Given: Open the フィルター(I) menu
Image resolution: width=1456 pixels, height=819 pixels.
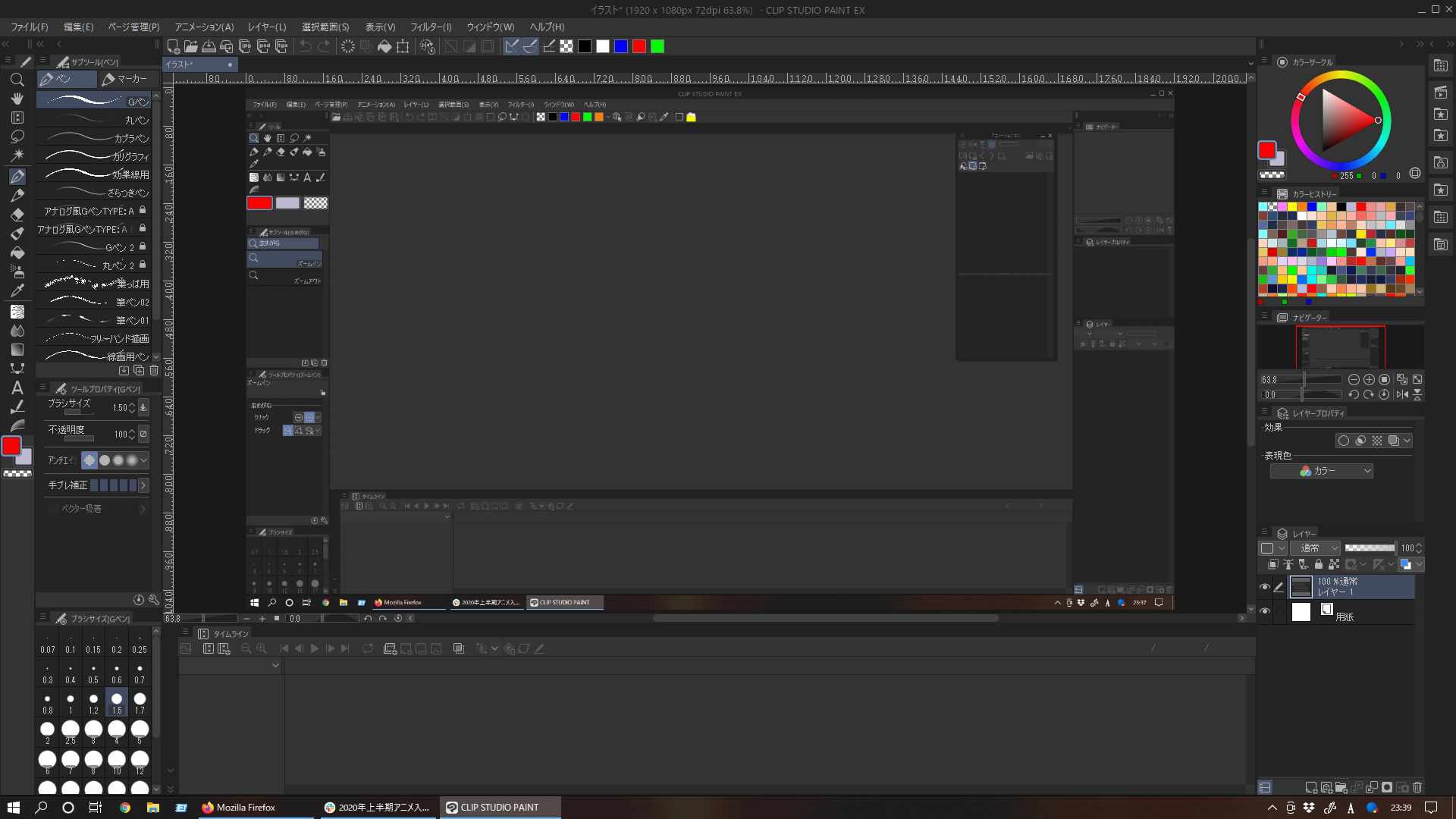Looking at the screenshot, I should point(431,27).
